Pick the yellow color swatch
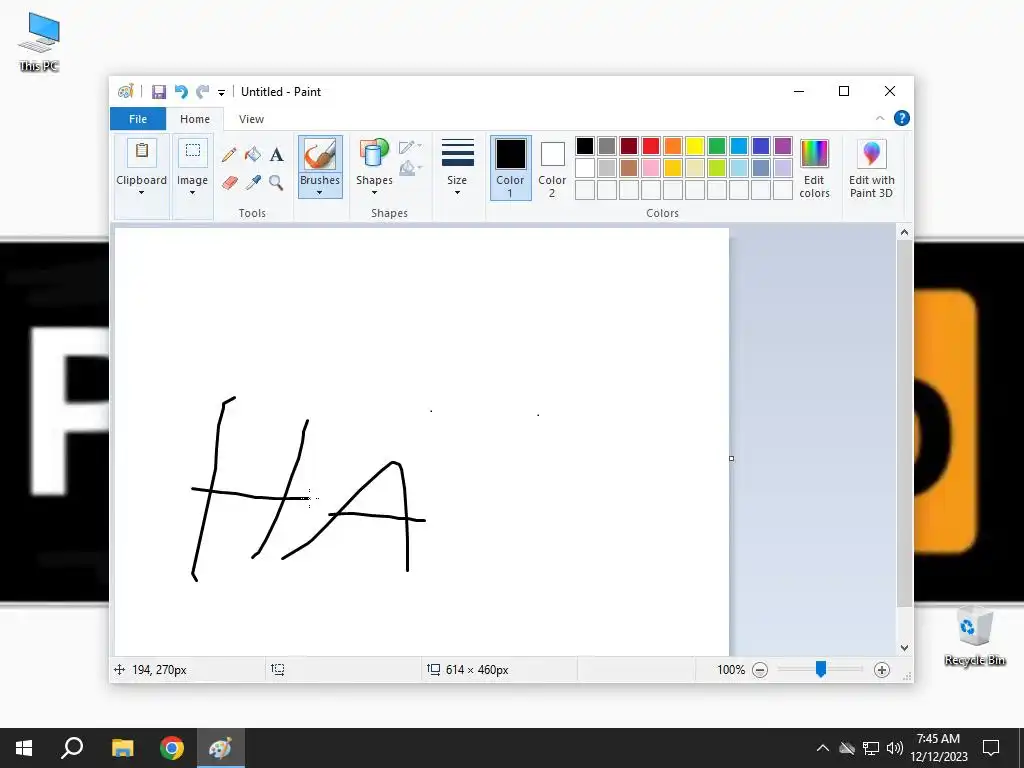Image resolution: width=1024 pixels, height=768 pixels. point(695,146)
